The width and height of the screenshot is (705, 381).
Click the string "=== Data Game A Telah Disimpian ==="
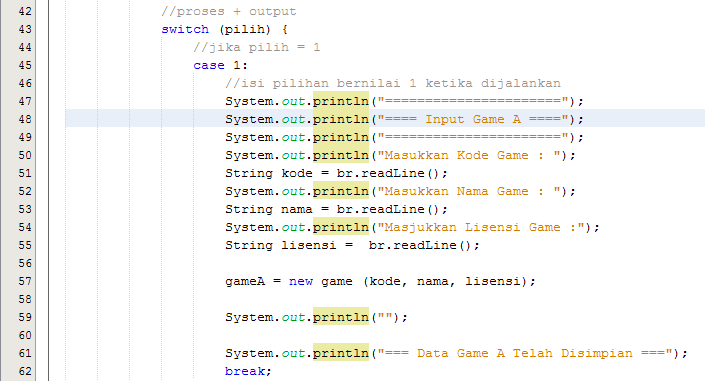coord(525,353)
